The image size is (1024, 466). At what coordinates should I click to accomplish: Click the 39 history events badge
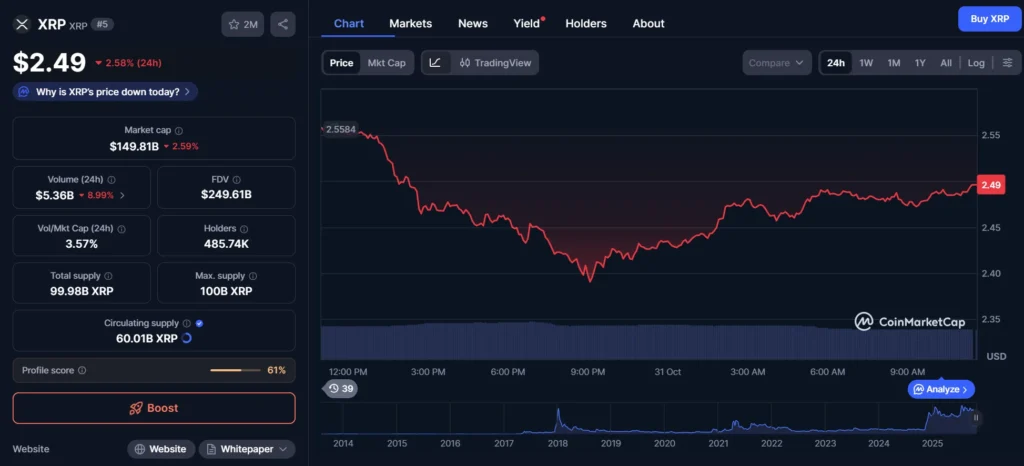pos(341,389)
